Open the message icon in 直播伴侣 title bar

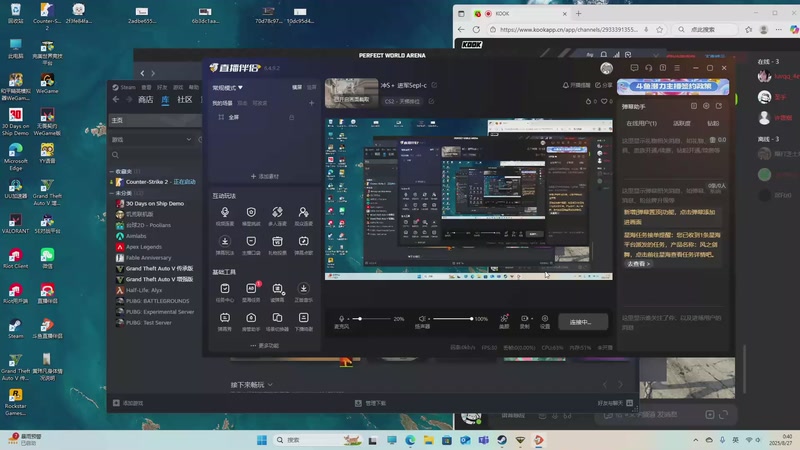[634, 67]
